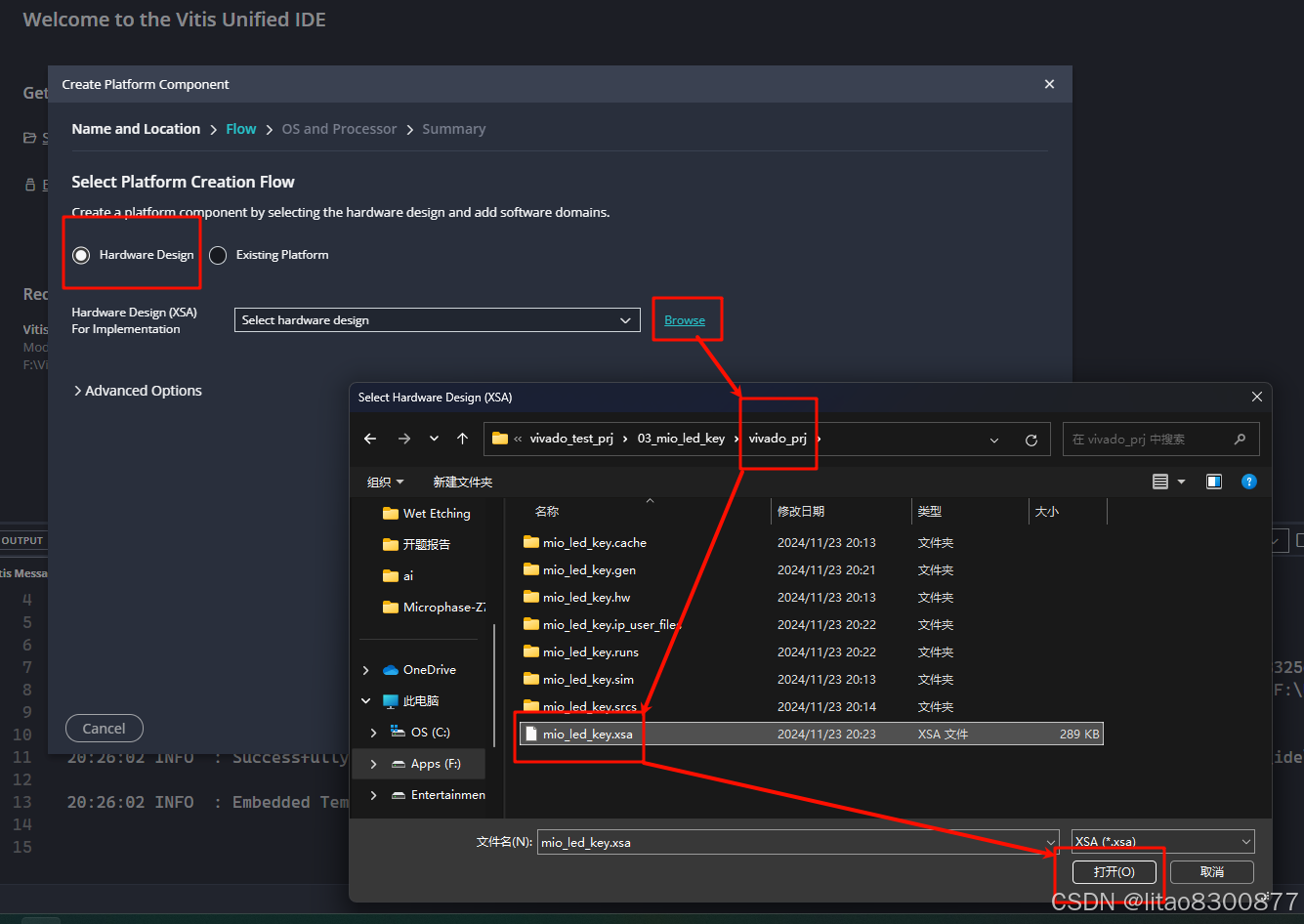Go to the Summary step

click(453, 129)
